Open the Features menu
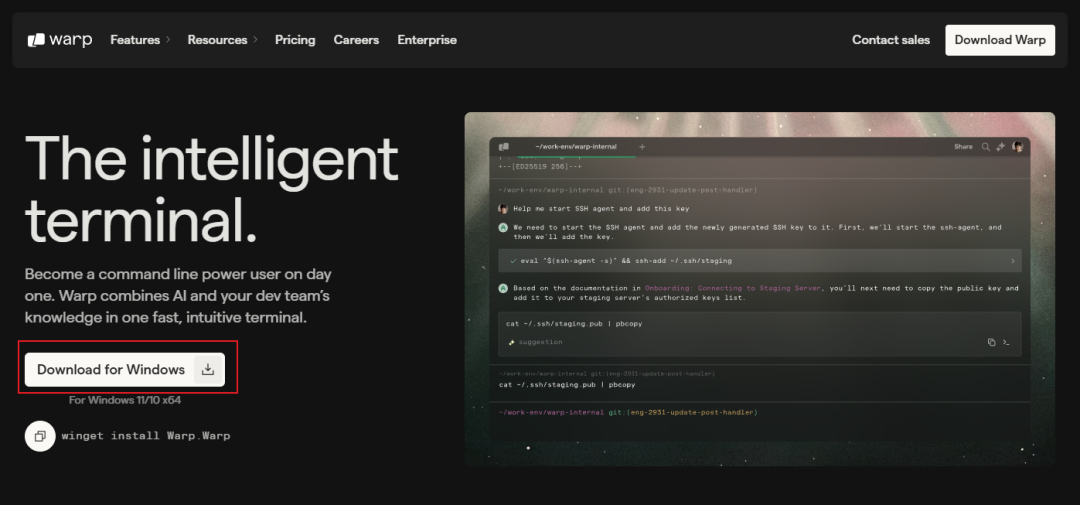This screenshot has width=1080, height=505. click(x=135, y=40)
